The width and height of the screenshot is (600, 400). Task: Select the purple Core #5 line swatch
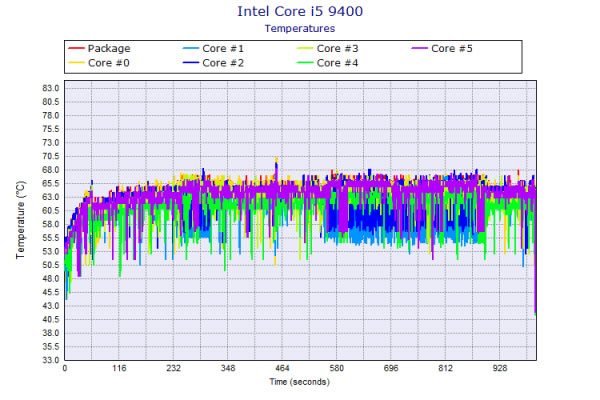coord(419,48)
